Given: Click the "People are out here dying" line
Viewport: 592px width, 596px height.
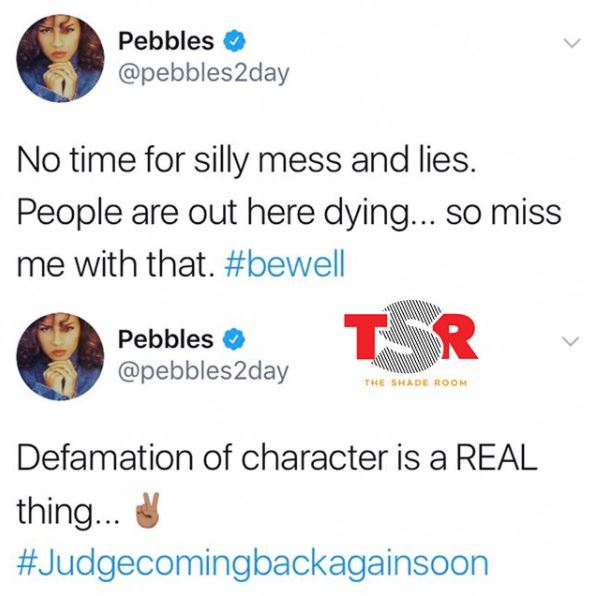Looking at the screenshot, I should tap(289, 213).
